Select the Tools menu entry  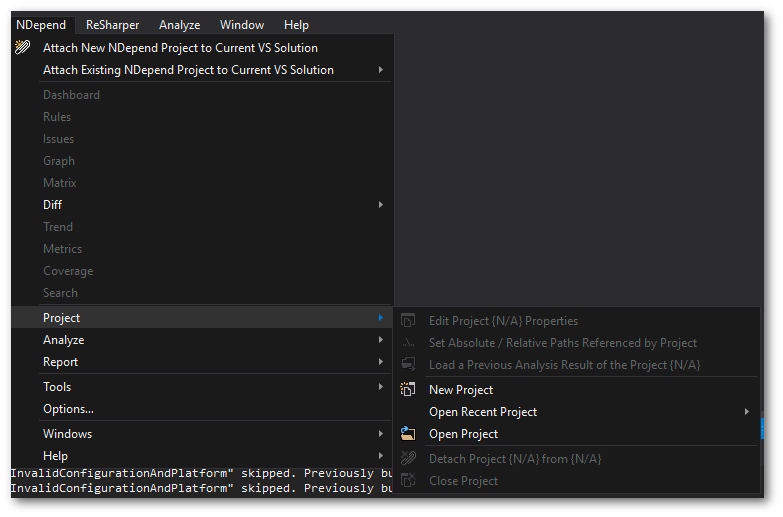pos(202,387)
